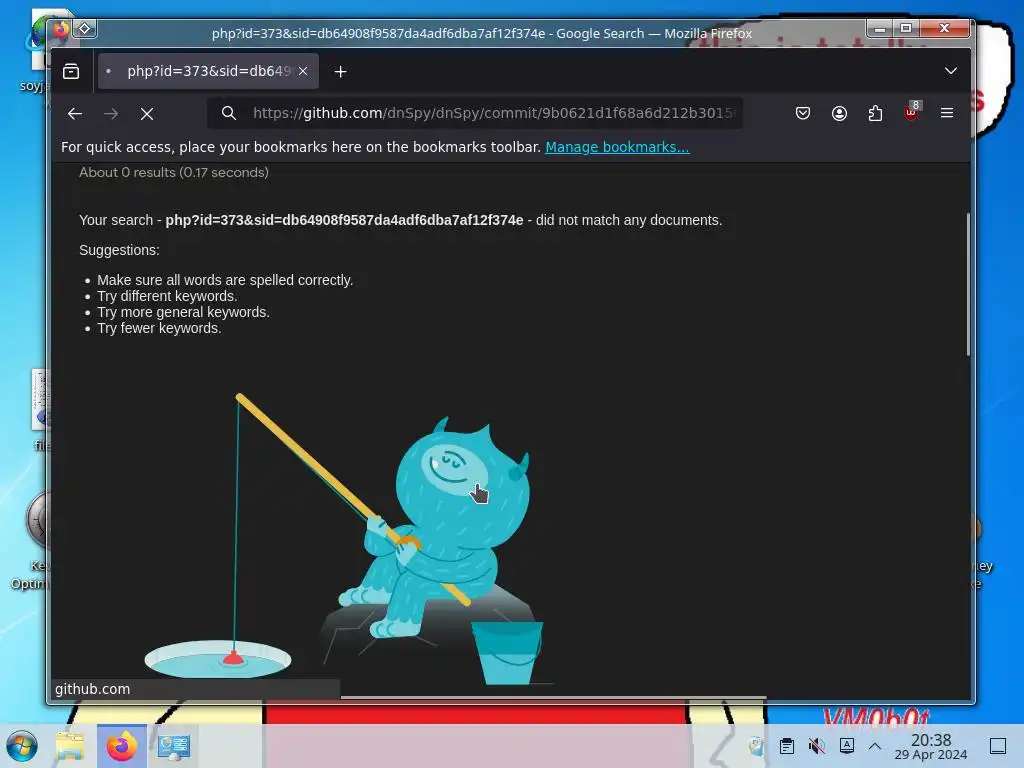
Task: Click the forward navigation arrow
Action: click(111, 114)
